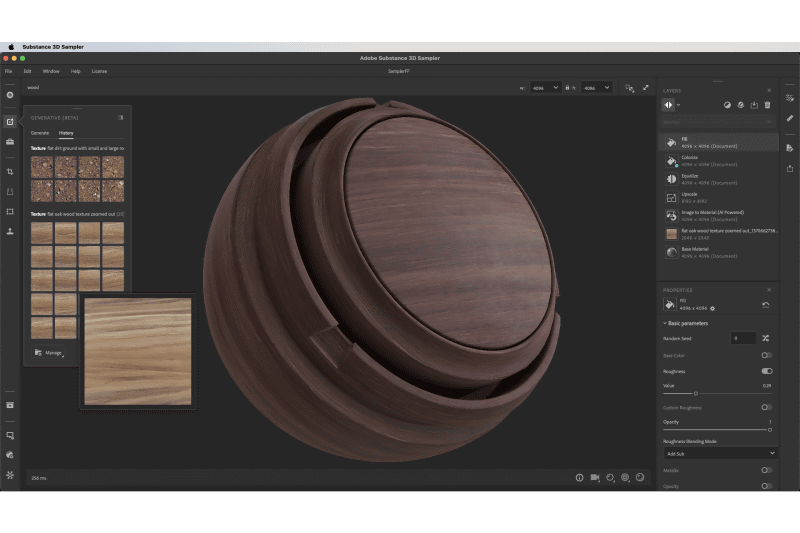Screen dimensions: 800x533
Task: Open Roughness Blending Mode Add Sub dropdown
Action: click(720, 453)
